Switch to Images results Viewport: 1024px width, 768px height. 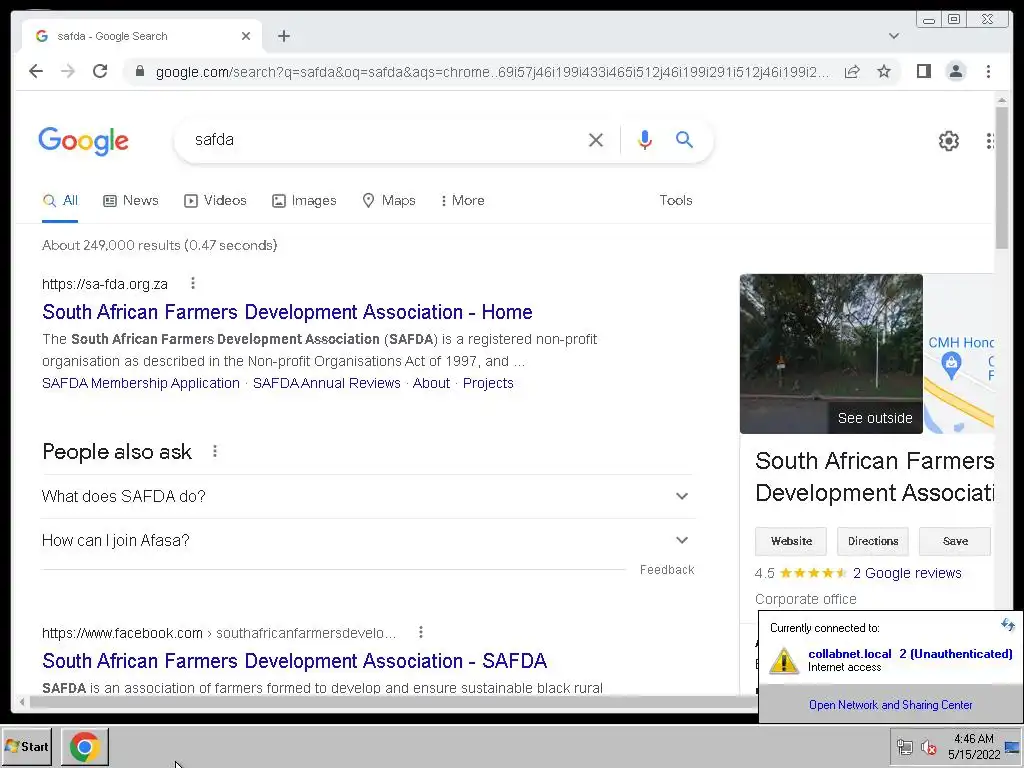click(304, 200)
